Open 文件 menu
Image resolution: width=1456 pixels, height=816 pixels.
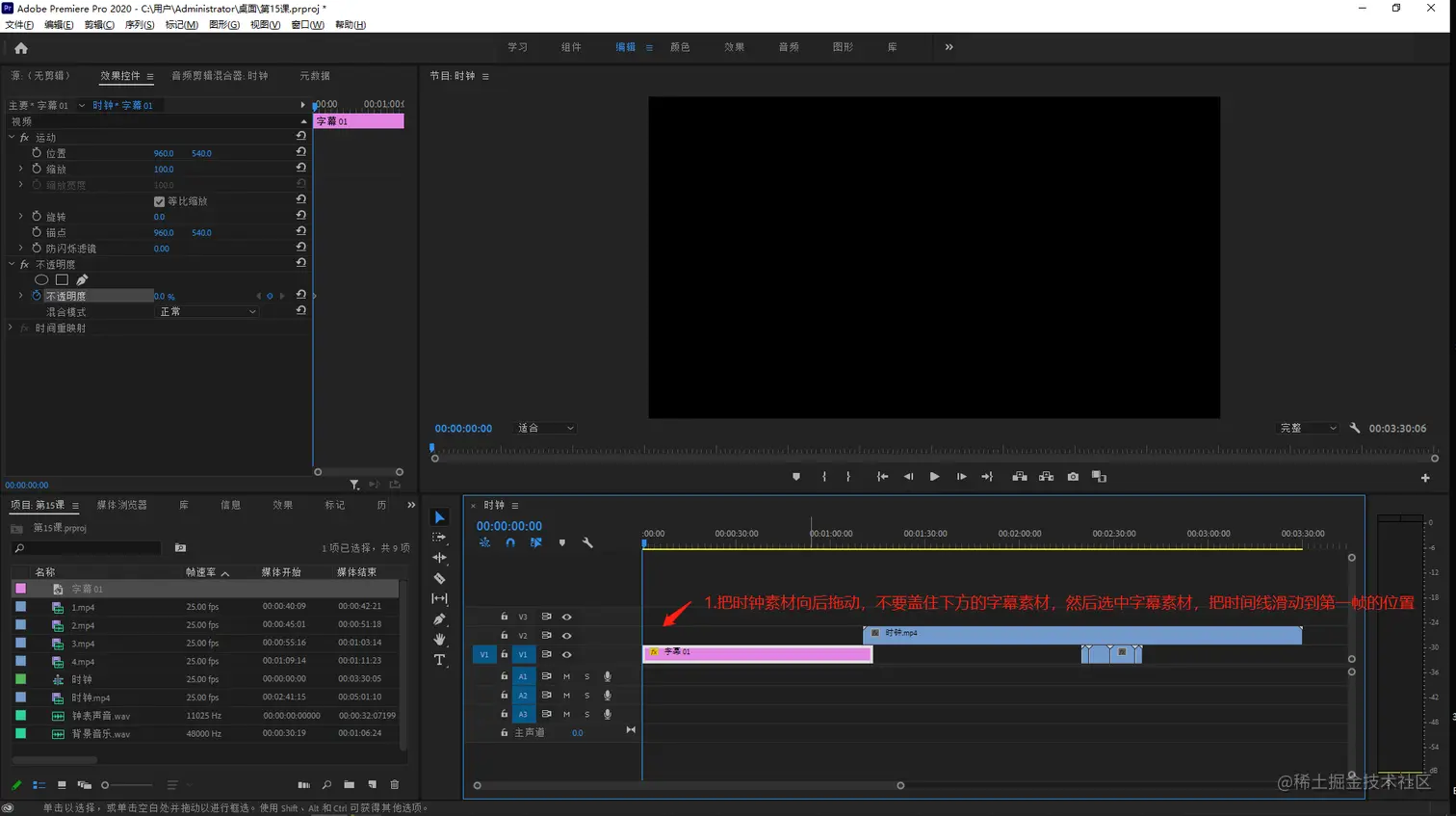[x=19, y=25]
